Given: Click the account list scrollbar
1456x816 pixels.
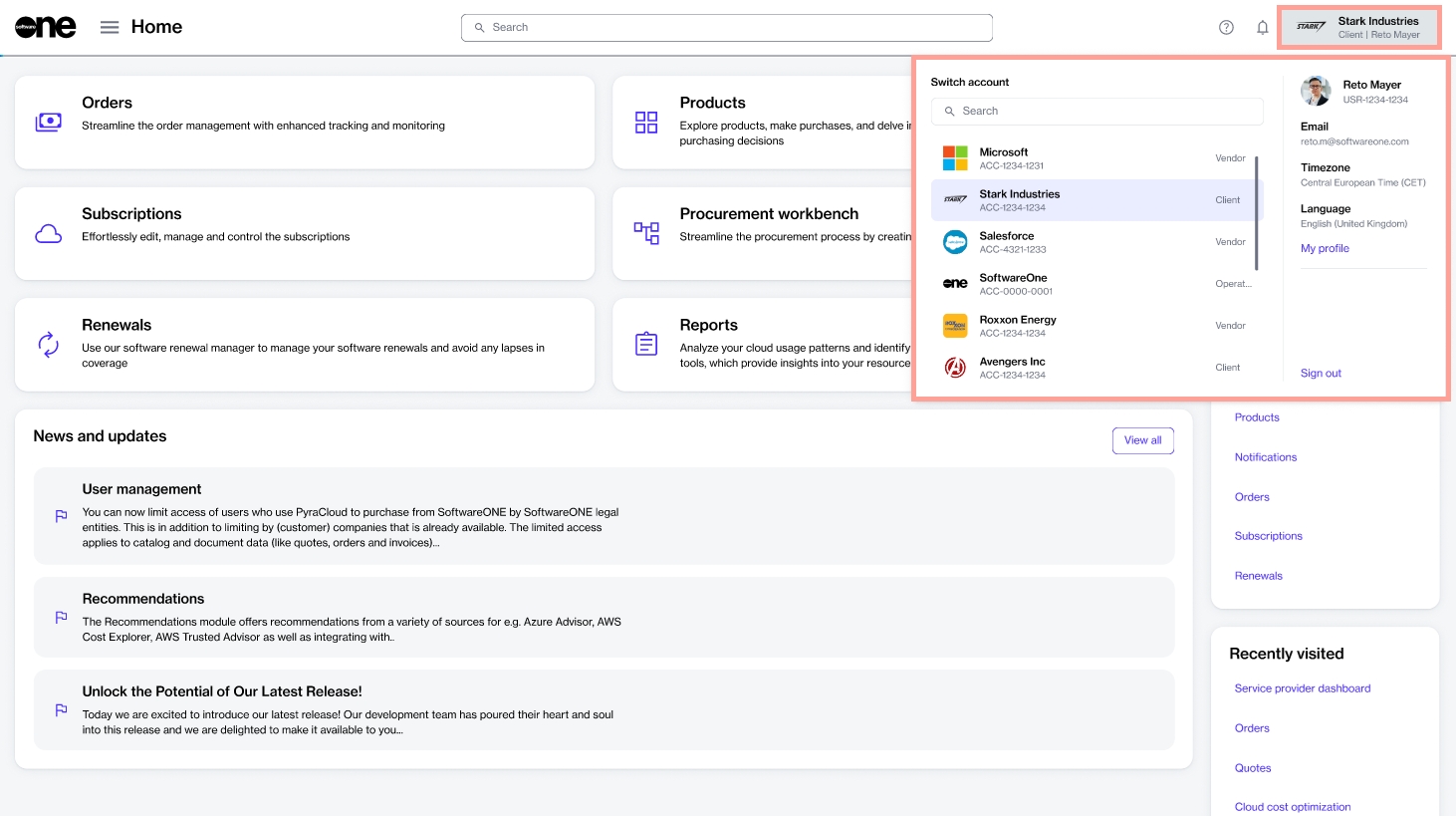Looking at the screenshot, I should tap(1257, 212).
